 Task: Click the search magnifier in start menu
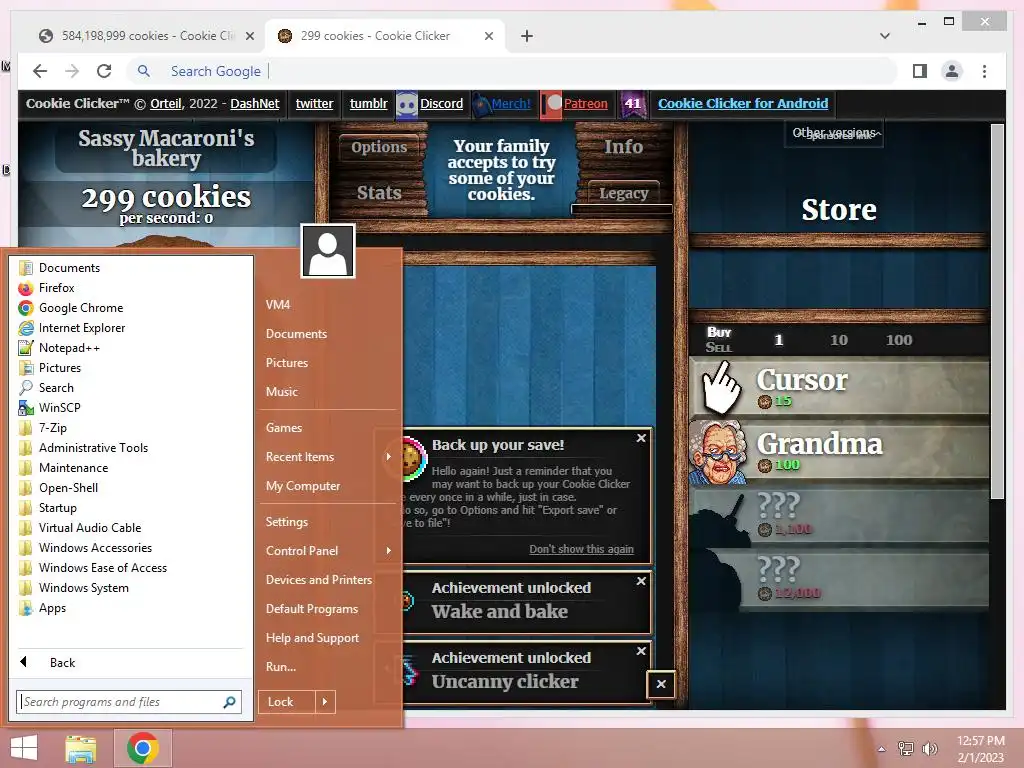[x=229, y=702]
